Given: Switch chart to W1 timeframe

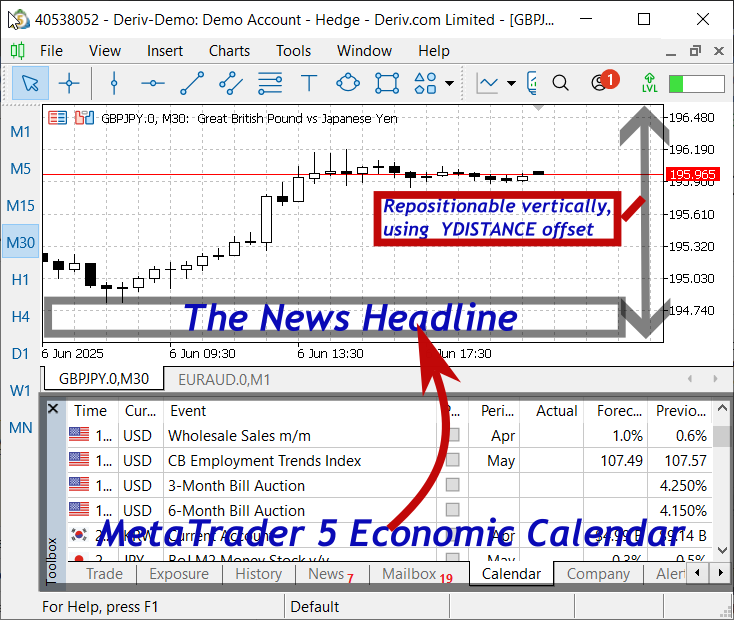Looking at the screenshot, I should point(20,391).
